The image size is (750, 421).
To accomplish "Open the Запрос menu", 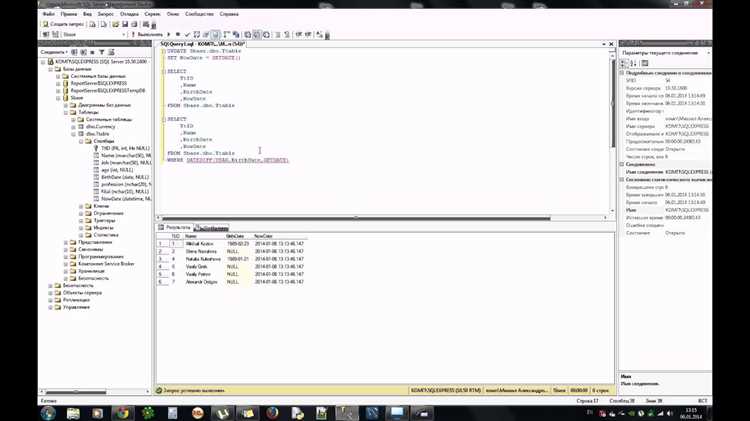I will tap(105, 14).
